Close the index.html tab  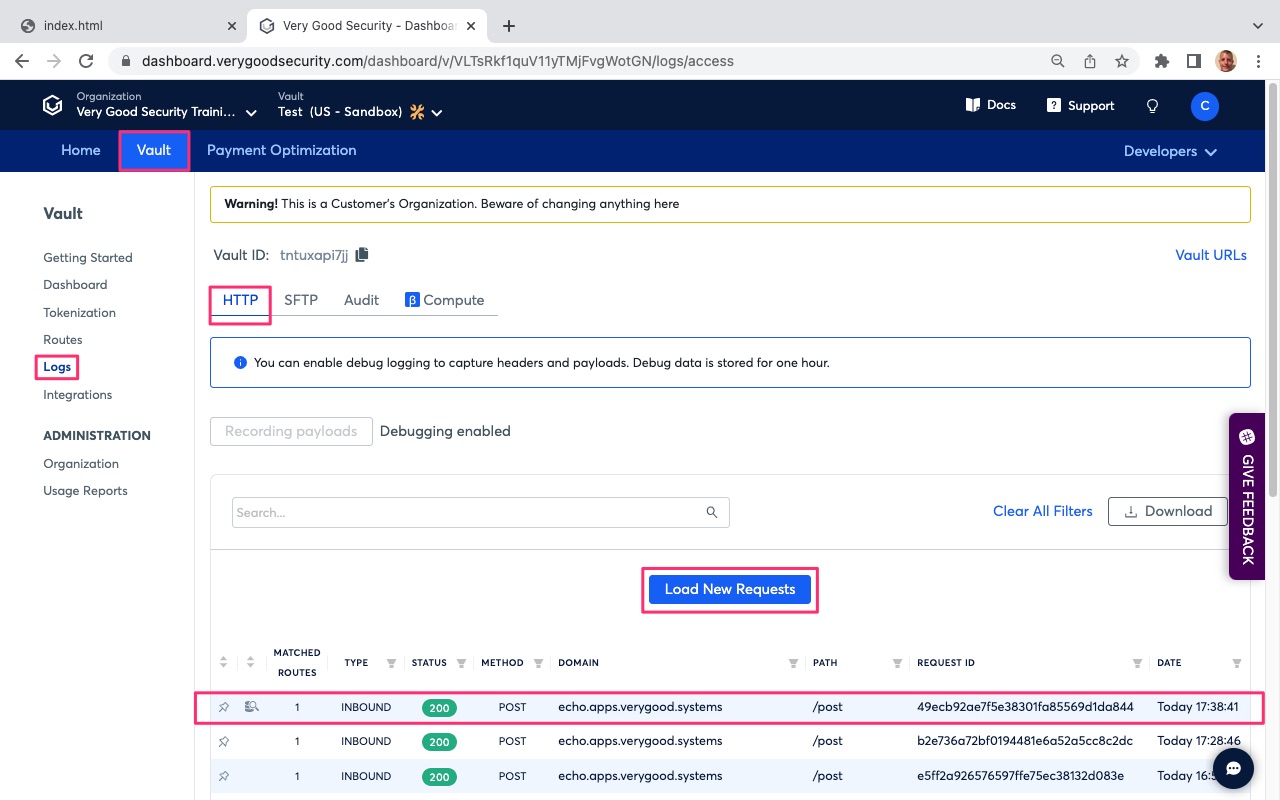click(x=231, y=26)
